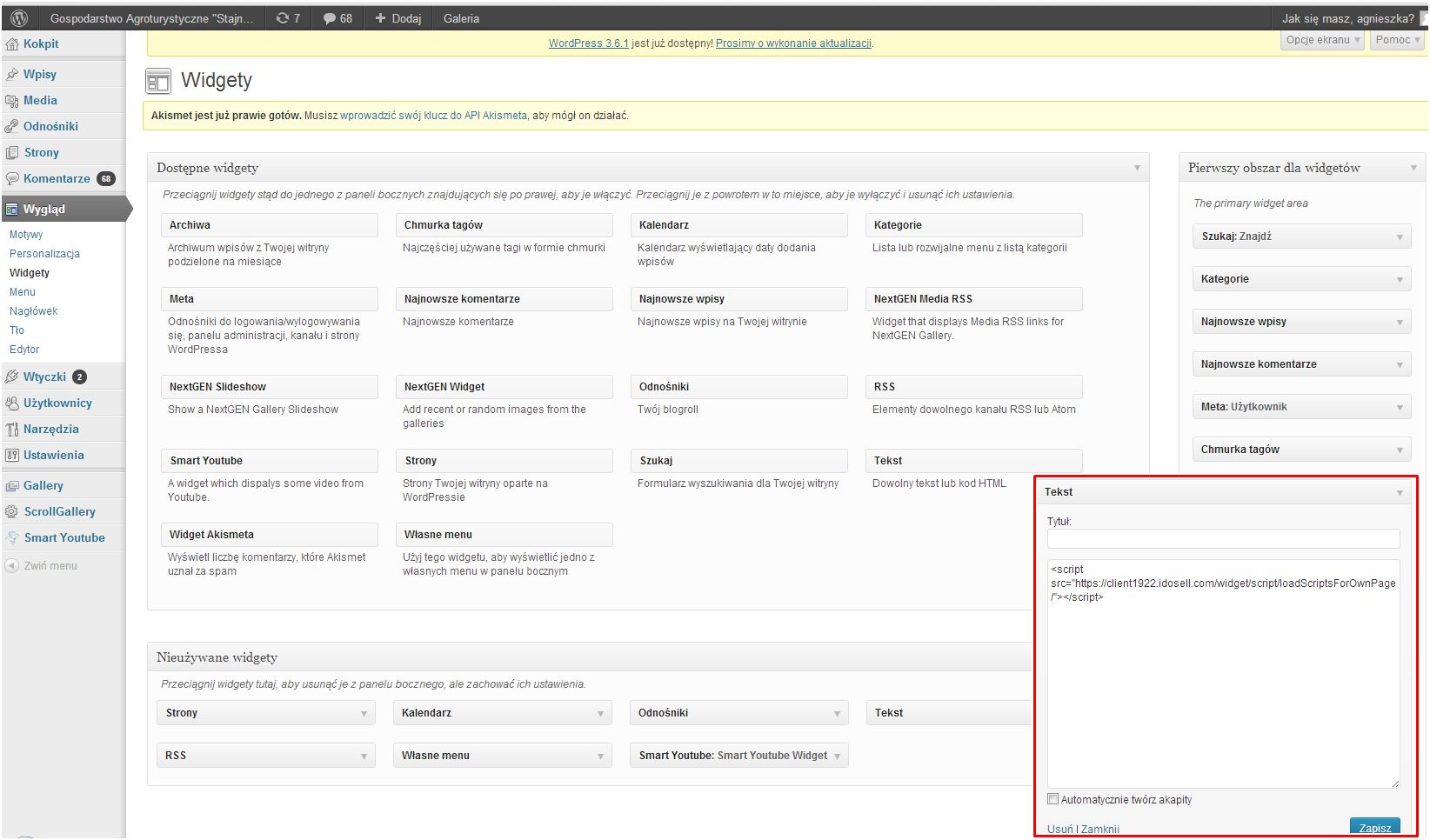Image resolution: width=1430 pixels, height=840 pixels.
Task: Select the Widget Akismeta available widget
Action: 270,535
